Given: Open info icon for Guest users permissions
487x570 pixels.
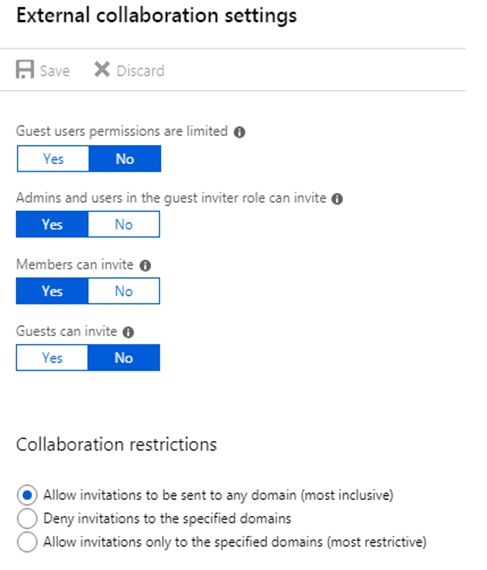Looking at the screenshot, I should point(239,132).
